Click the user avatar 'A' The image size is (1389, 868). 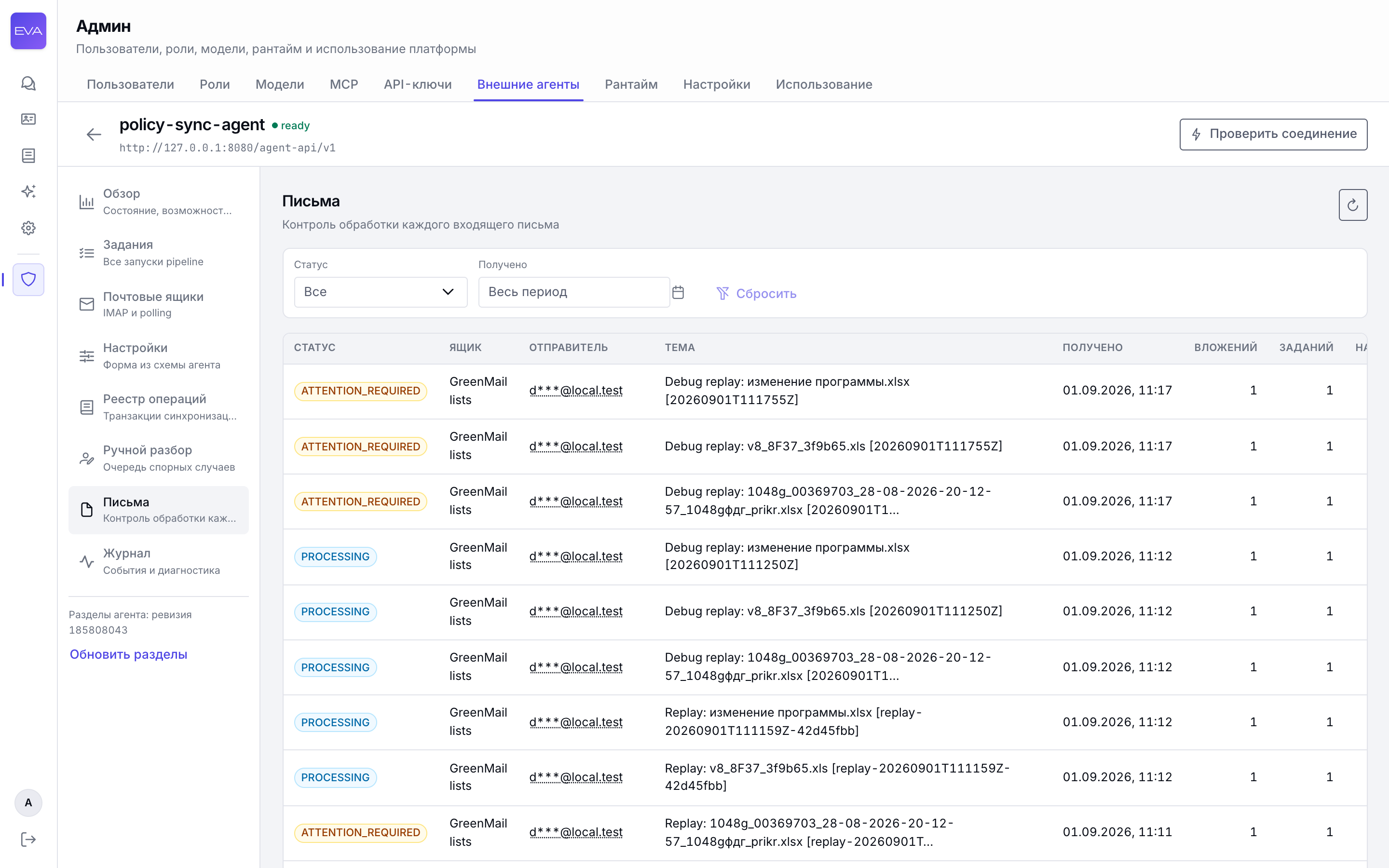(28, 802)
